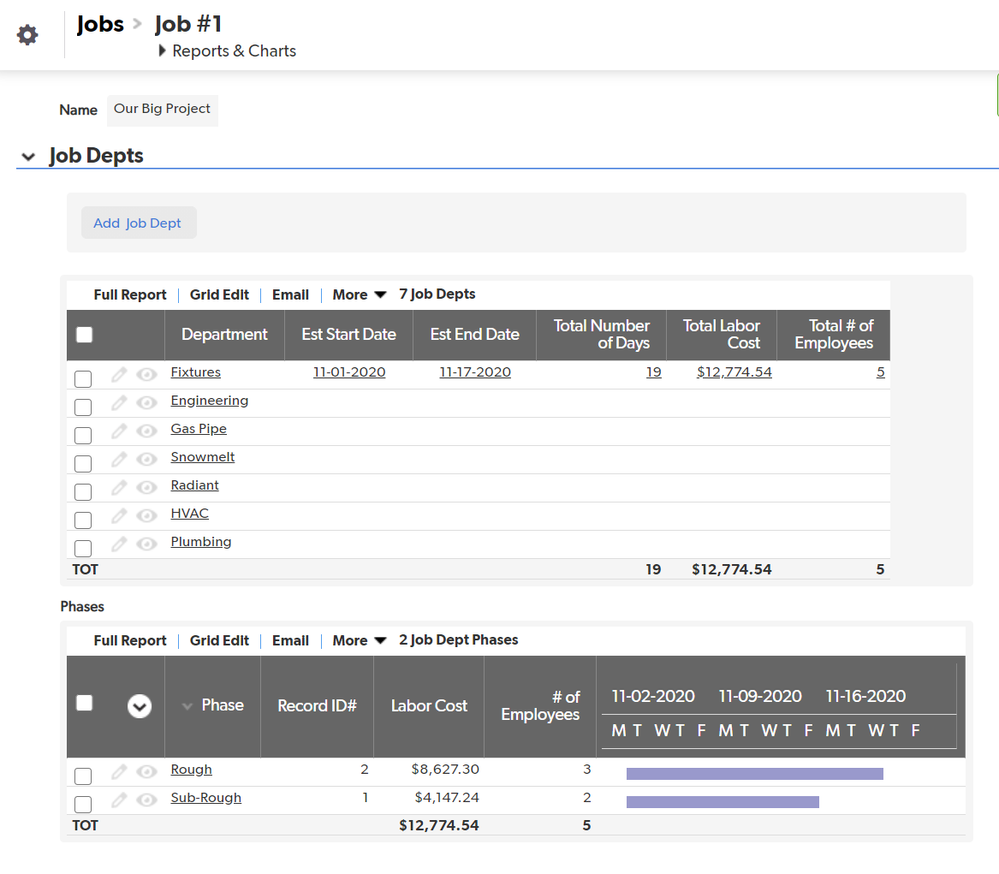Check the HVAC row checkbox
The image size is (999, 874).
[x=83, y=520]
